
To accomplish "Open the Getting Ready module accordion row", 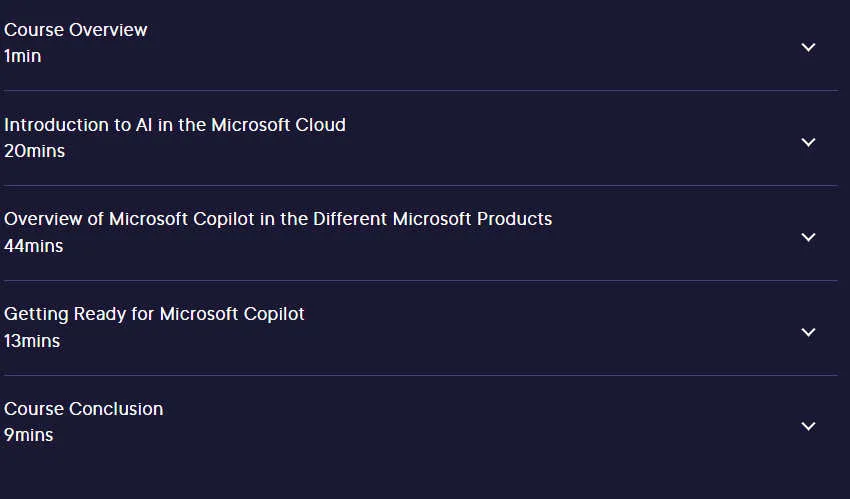I will 421,328.
